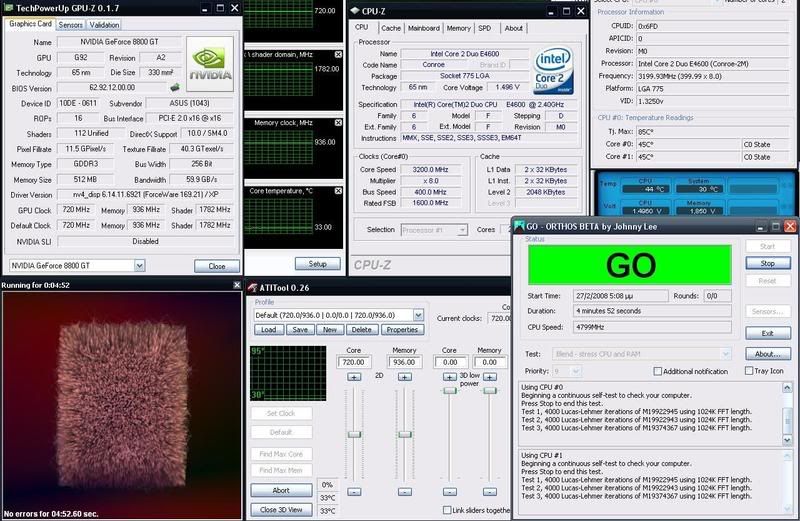Click the ORTHOS title bar icon
The image size is (800, 521).
[519, 226]
